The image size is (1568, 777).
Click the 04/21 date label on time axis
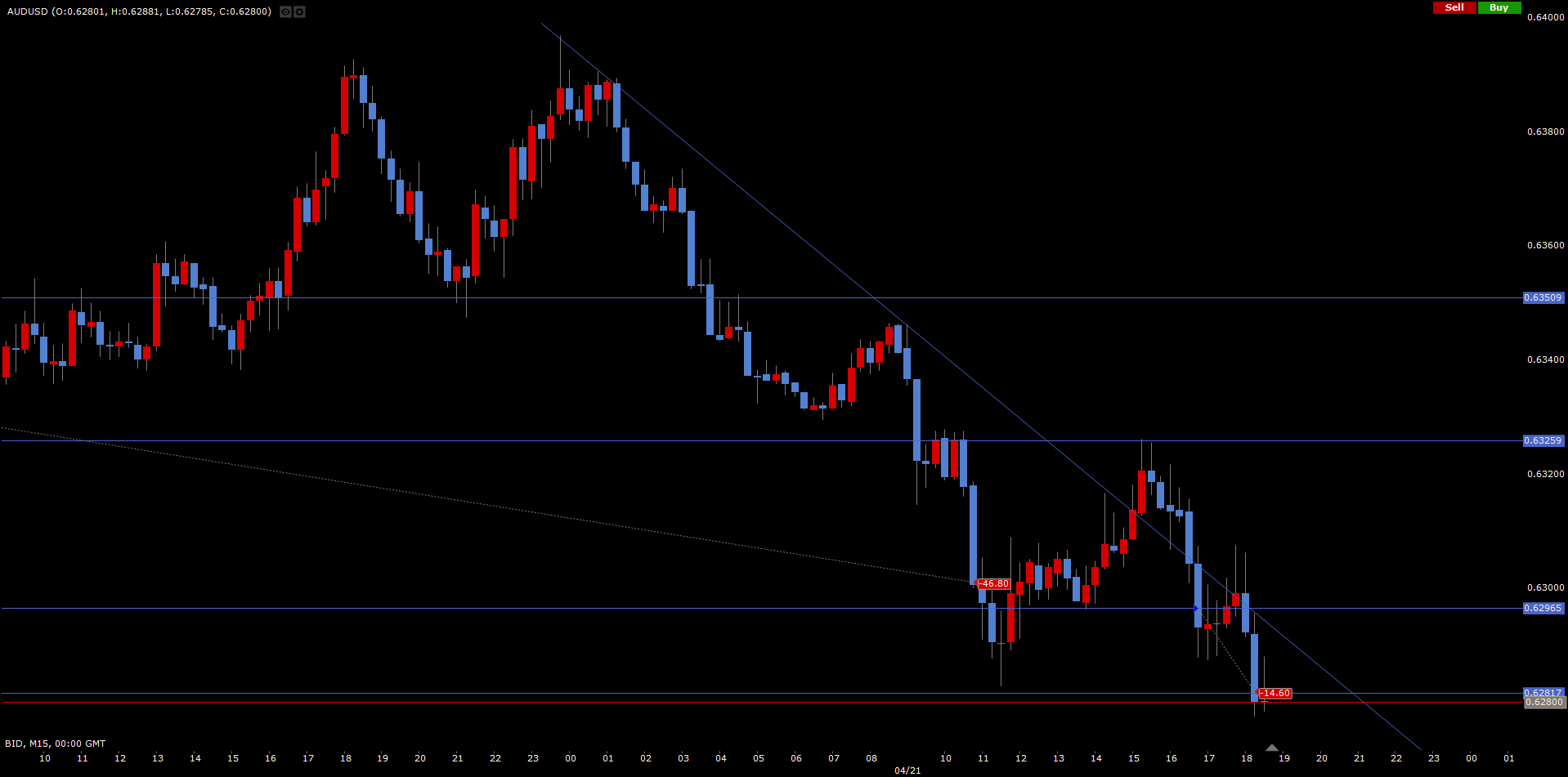[907, 770]
